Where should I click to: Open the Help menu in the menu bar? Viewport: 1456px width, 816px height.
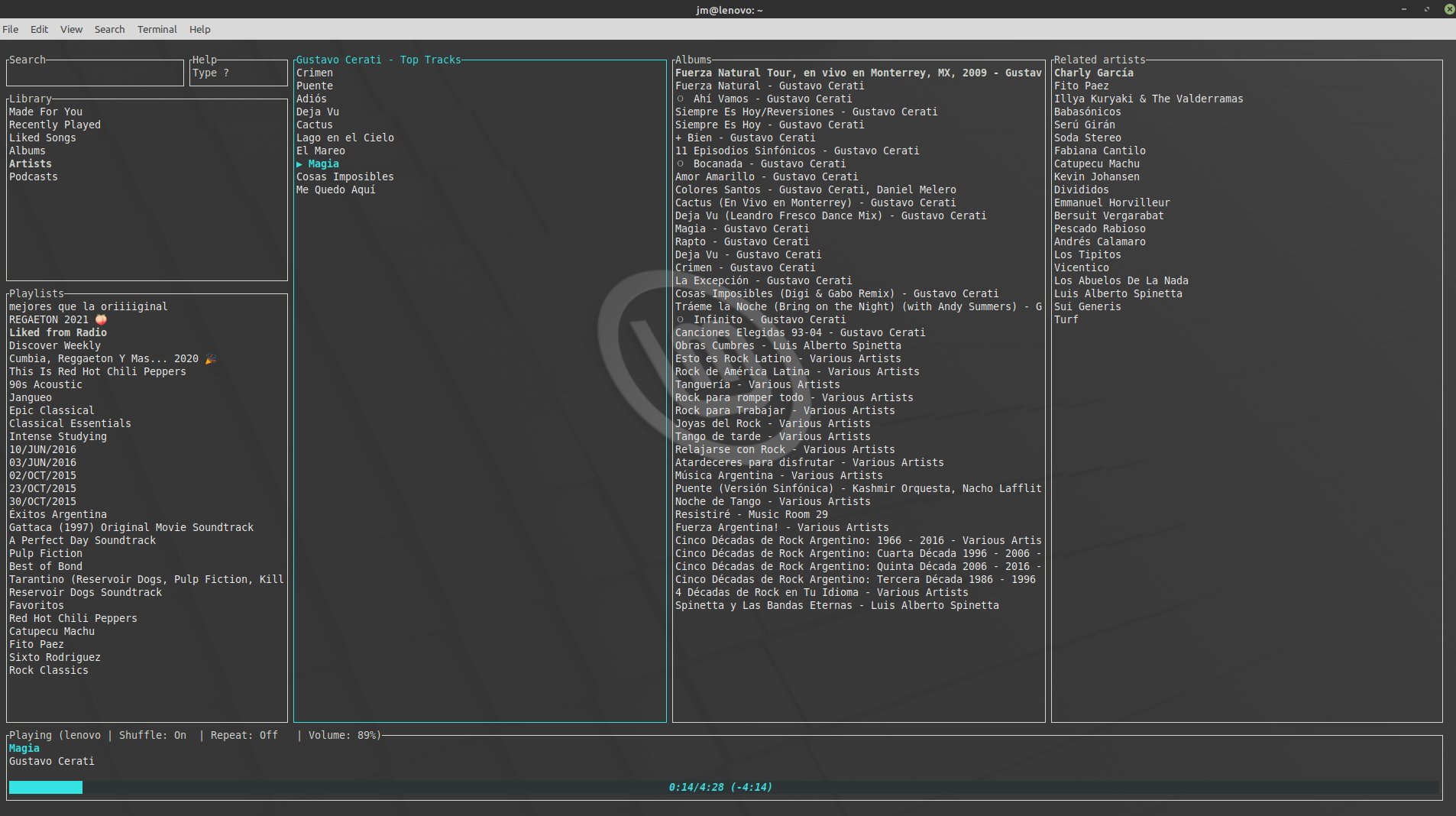click(199, 29)
